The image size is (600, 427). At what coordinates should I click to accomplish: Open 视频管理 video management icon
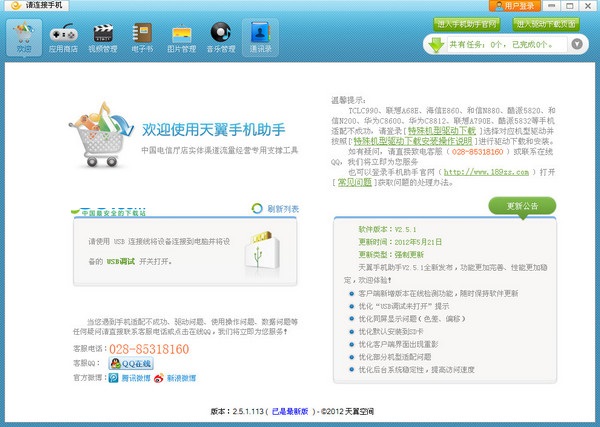pyautogui.click(x=103, y=37)
